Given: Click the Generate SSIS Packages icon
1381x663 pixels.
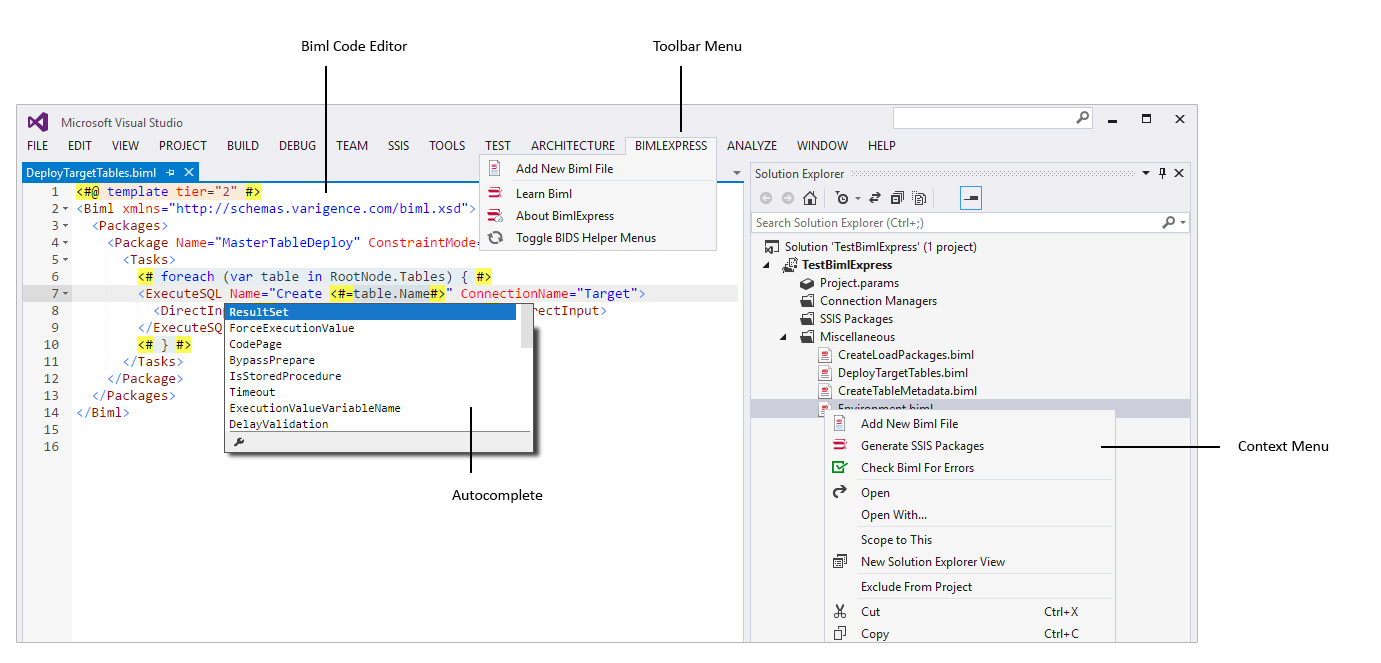Looking at the screenshot, I should (839, 445).
